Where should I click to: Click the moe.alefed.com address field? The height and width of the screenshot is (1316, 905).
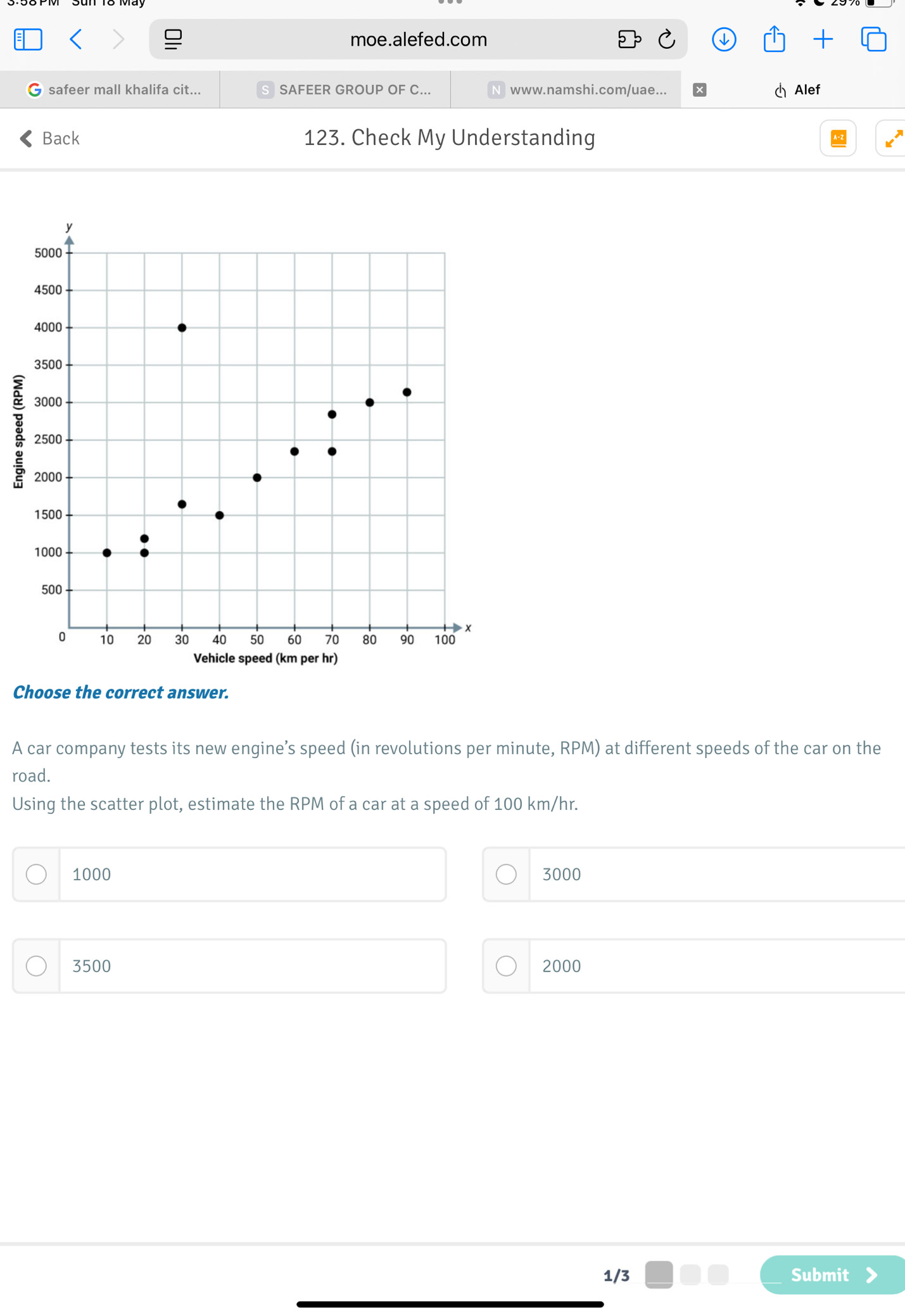(418, 39)
